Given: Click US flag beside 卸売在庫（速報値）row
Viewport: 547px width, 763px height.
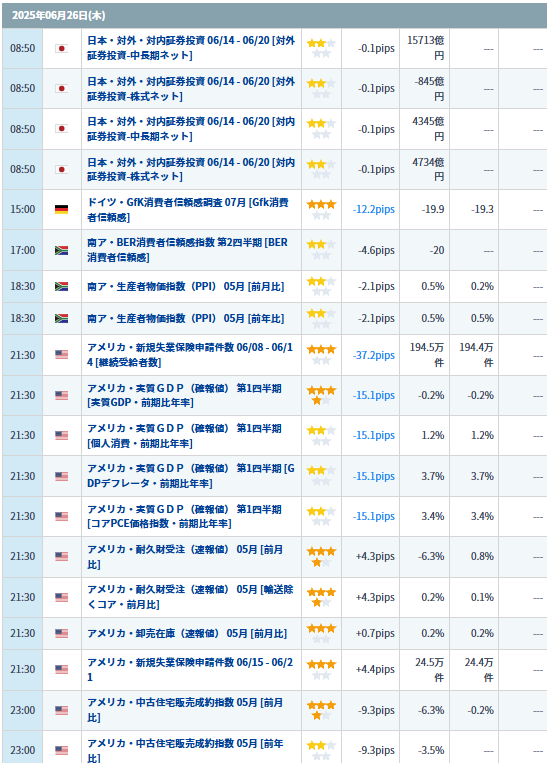Looking at the screenshot, I should click(x=61, y=633).
